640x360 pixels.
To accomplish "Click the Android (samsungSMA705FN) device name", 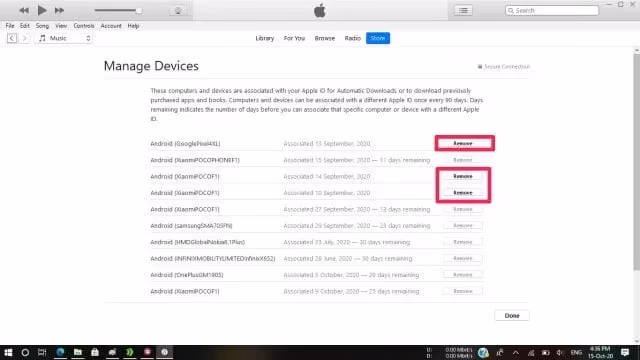I will coord(191,225).
